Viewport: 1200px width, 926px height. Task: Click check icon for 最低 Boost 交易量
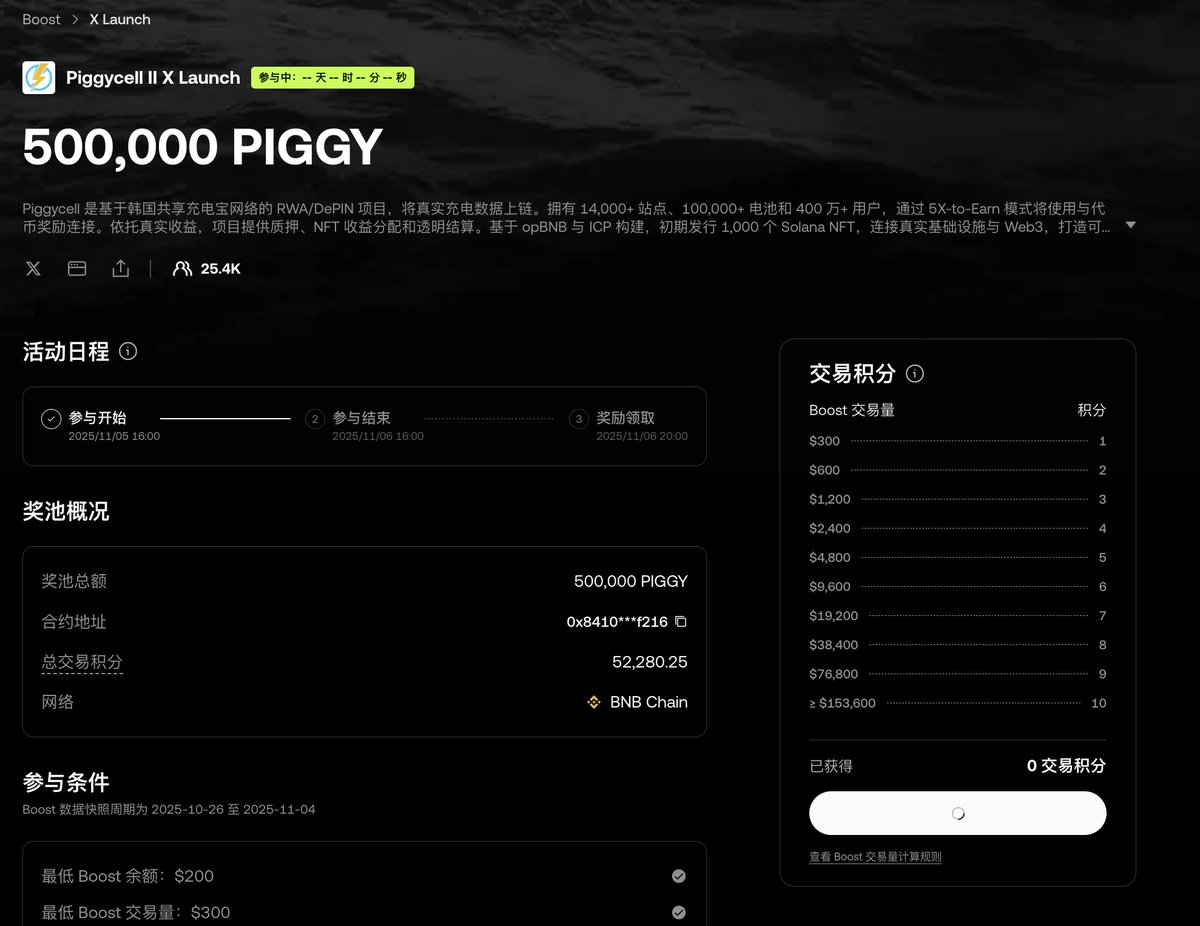click(679, 912)
